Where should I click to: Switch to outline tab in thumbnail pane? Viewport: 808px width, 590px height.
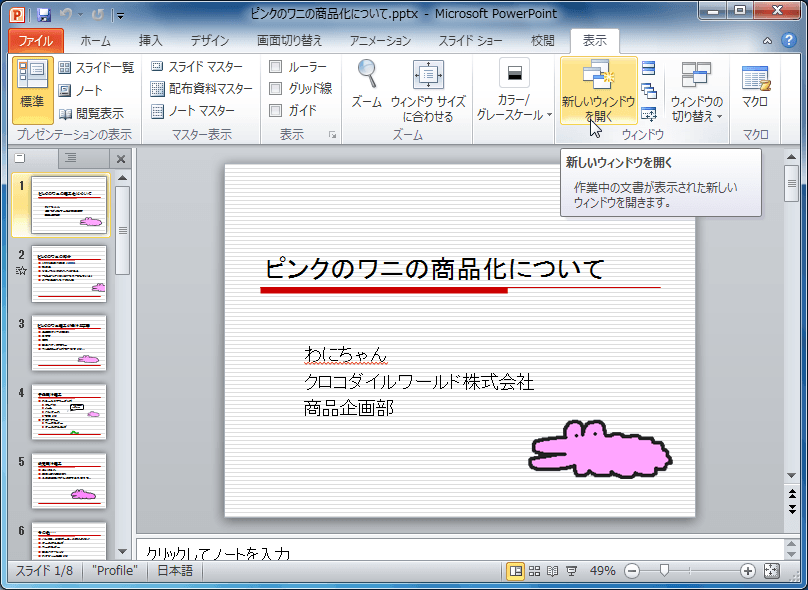tap(71, 158)
